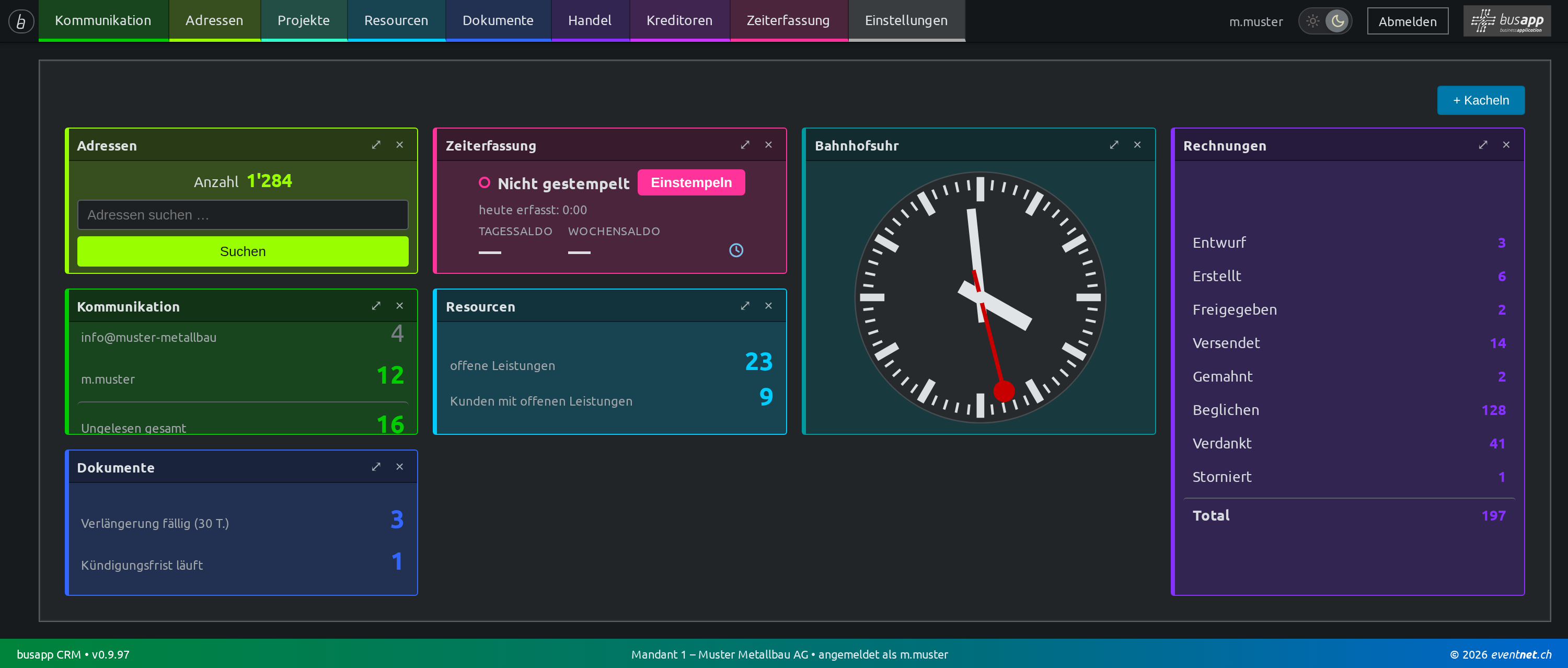Open the Kommunikation menu tab
The height and width of the screenshot is (668, 1568).
(x=103, y=21)
